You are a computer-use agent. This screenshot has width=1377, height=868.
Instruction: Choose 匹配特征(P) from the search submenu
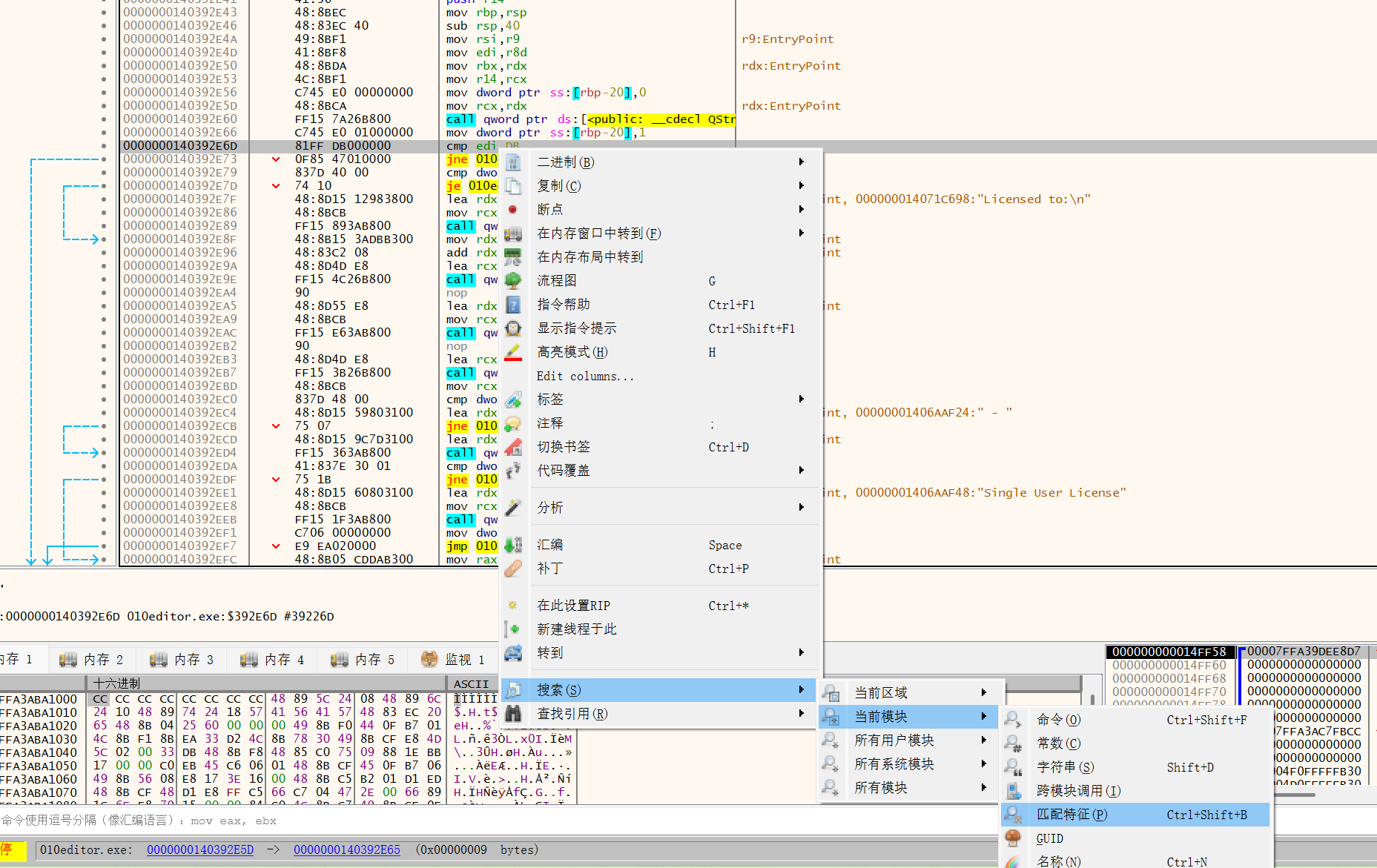(x=1071, y=815)
